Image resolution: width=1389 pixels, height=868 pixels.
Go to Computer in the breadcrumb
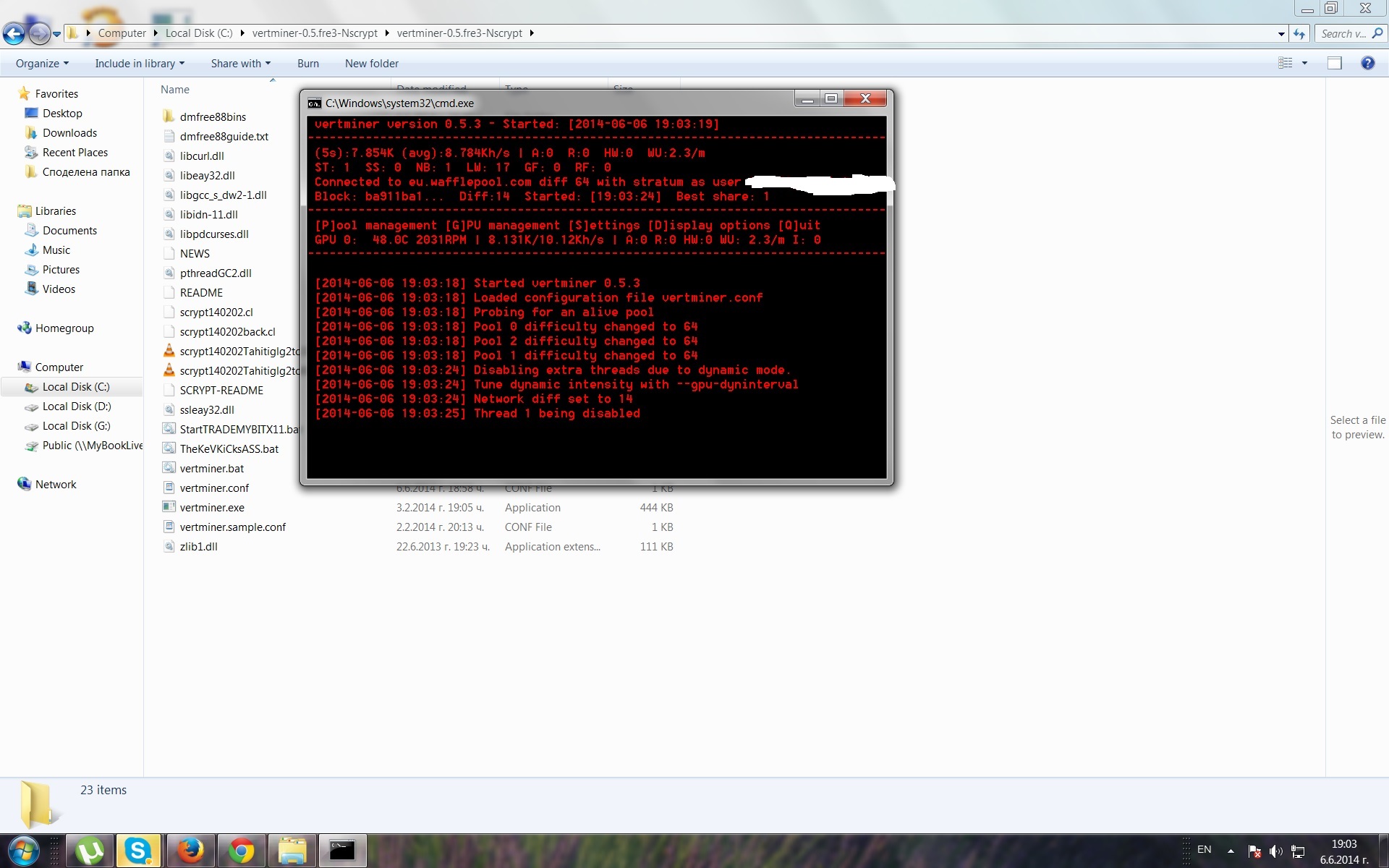122,33
